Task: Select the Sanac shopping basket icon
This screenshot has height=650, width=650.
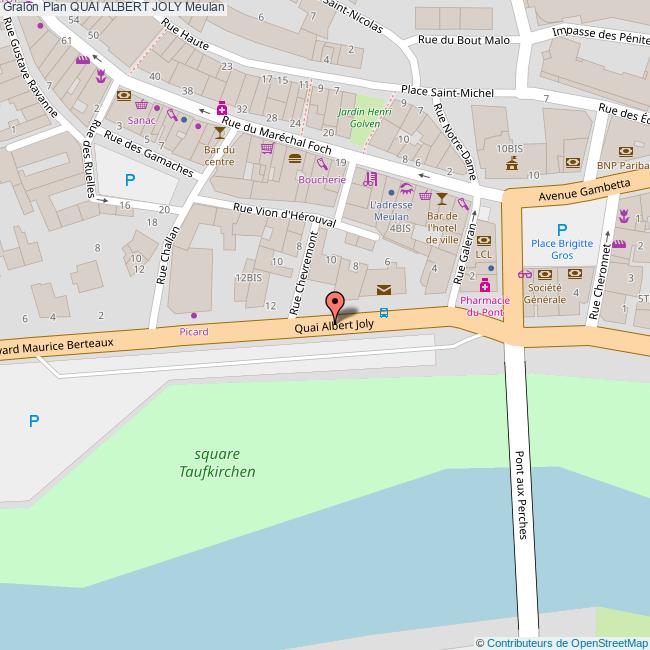Action: [x=141, y=104]
